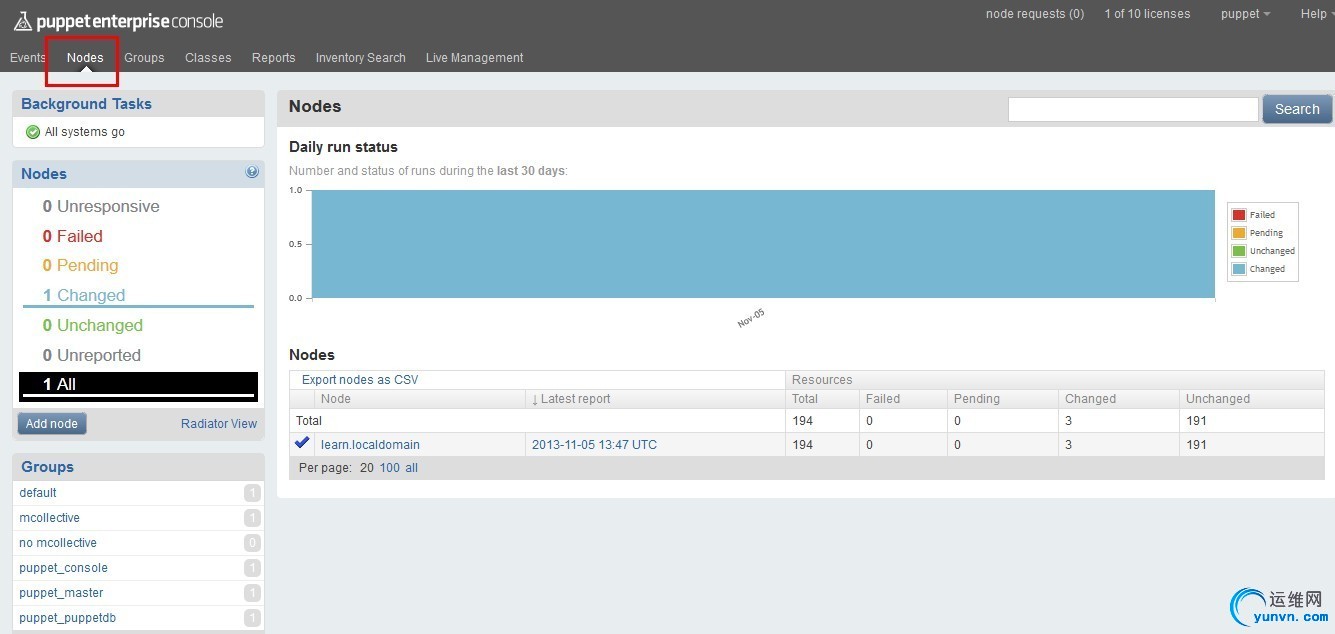Focus the node search input field
The height and width of the screenshot is (634, 1335).
[x=1133, y=109]
